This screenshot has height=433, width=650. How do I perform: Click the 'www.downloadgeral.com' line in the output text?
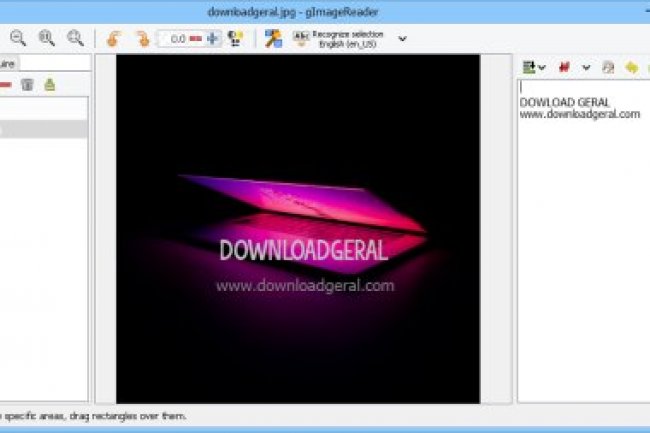(580, 114)
